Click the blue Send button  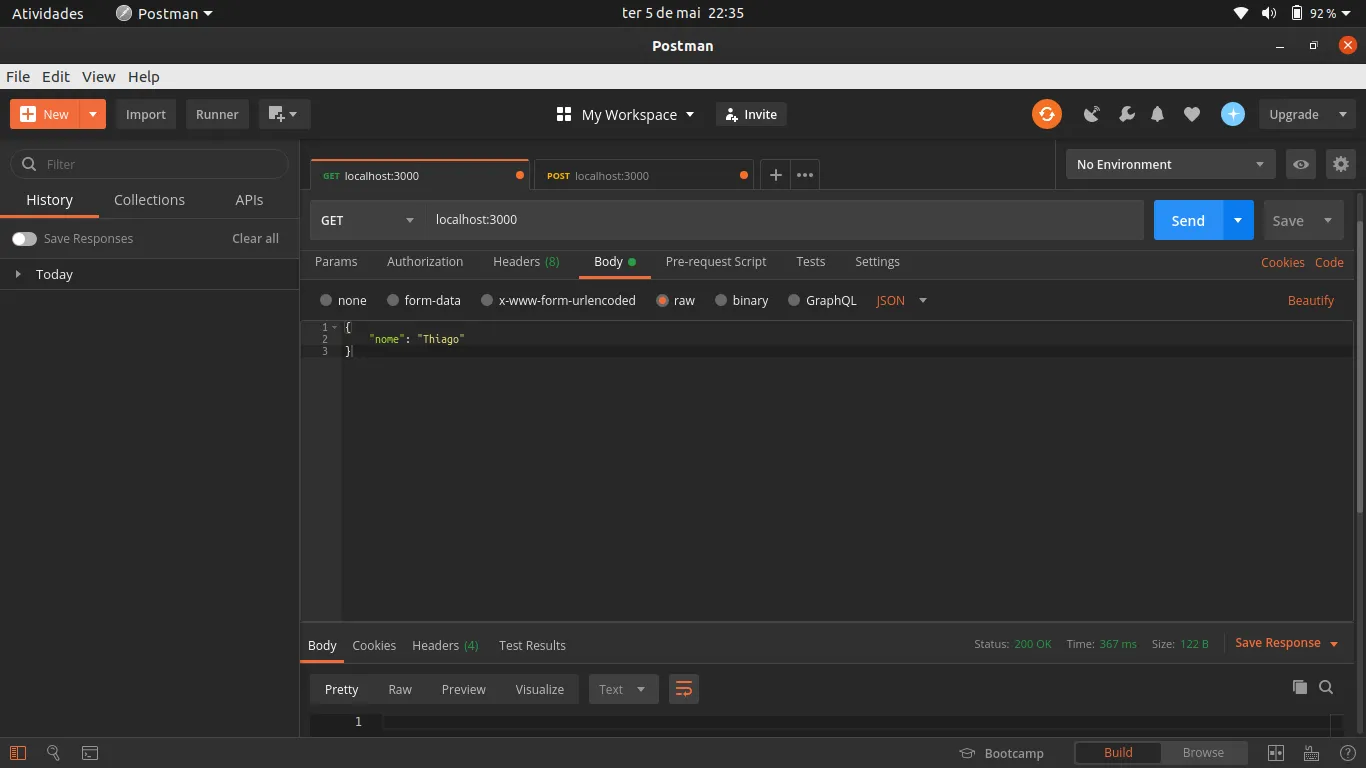[x=1187, y=220]
